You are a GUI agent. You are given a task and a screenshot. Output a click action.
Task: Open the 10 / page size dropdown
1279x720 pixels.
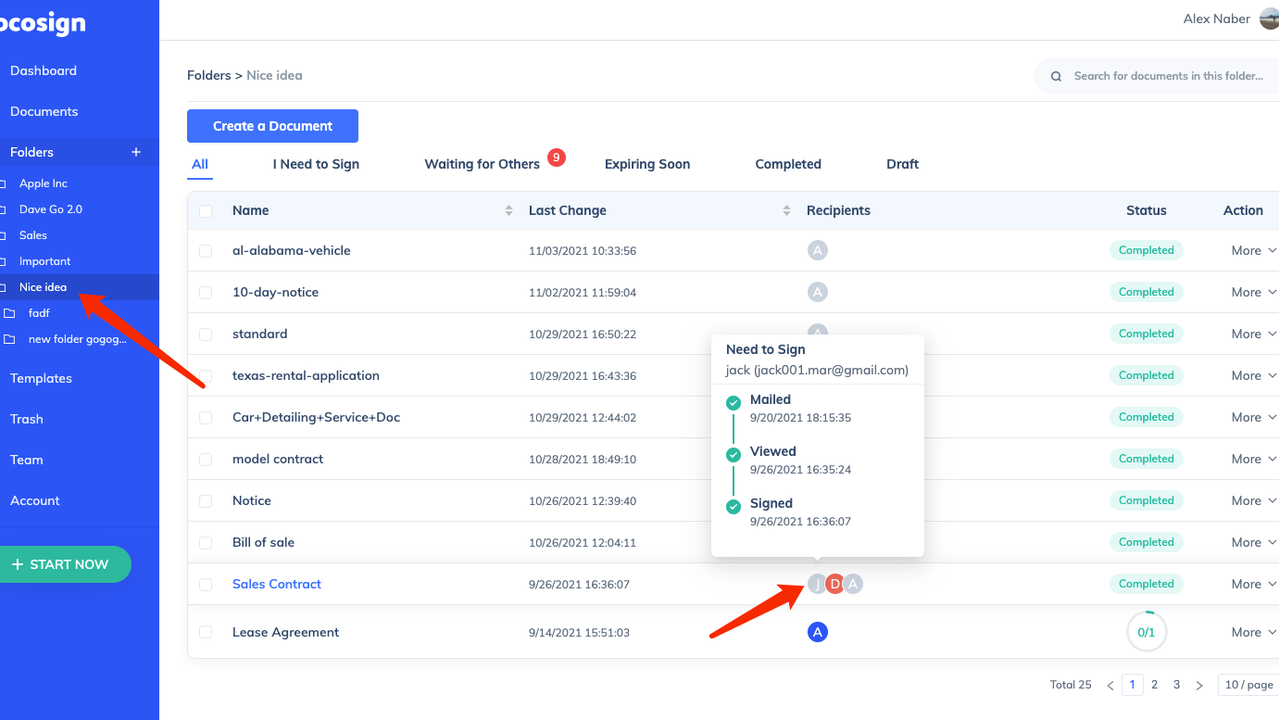click(x=1248, y=685)
